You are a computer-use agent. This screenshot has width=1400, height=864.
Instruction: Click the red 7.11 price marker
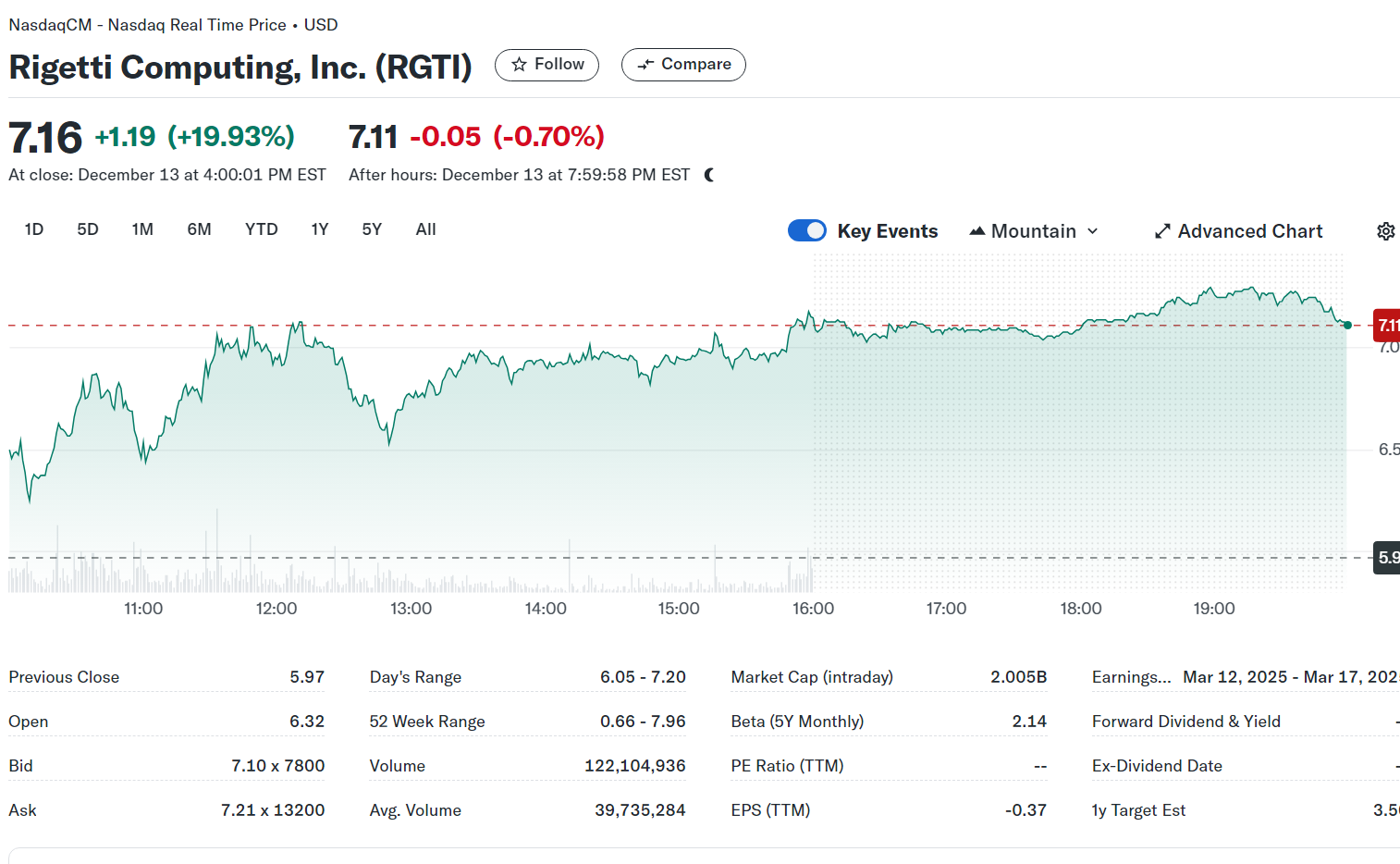(x=1386, y=325)
